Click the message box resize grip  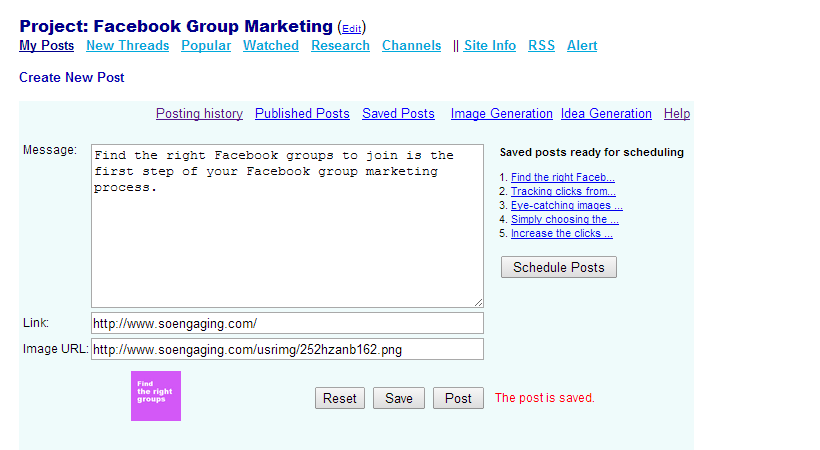coord(479,302)
